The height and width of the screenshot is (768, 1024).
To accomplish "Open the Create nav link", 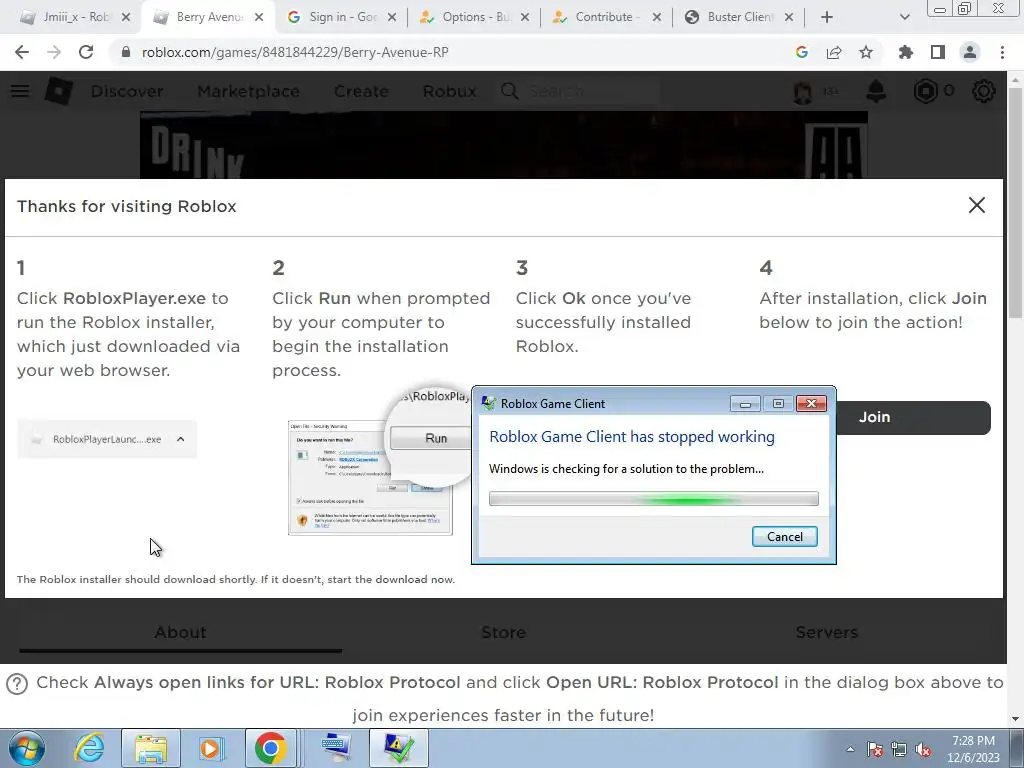I will click(x=361, y=91).
